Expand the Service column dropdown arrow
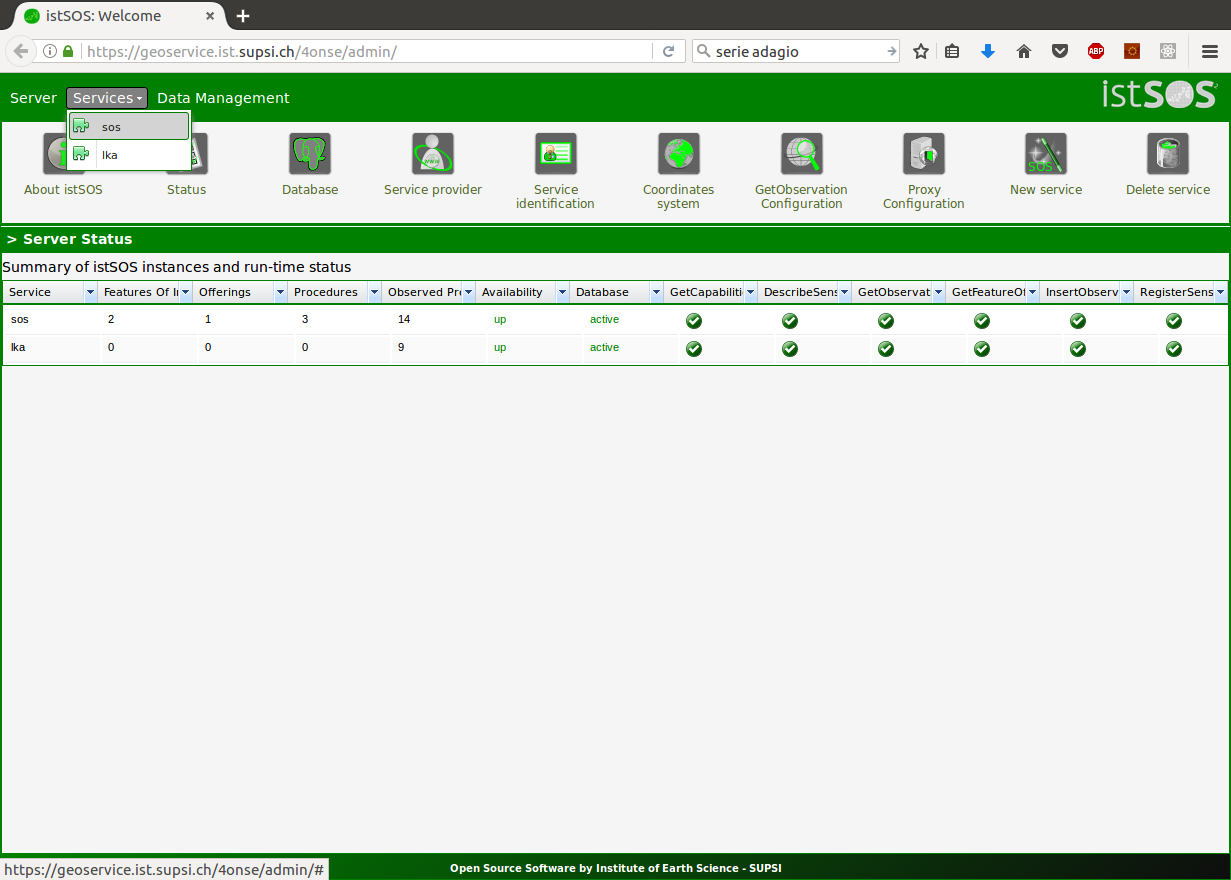 click(91, 293)
